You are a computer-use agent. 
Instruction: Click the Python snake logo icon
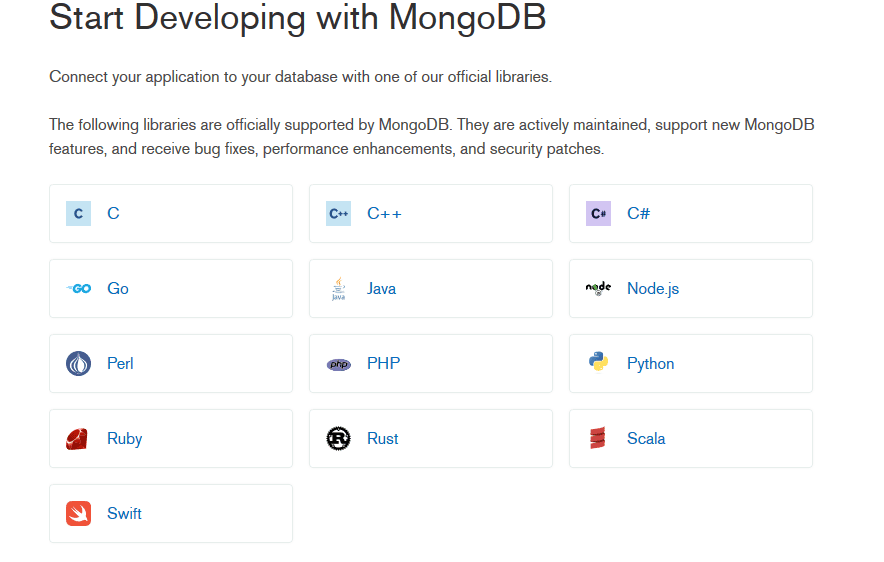tap(598, 362)
